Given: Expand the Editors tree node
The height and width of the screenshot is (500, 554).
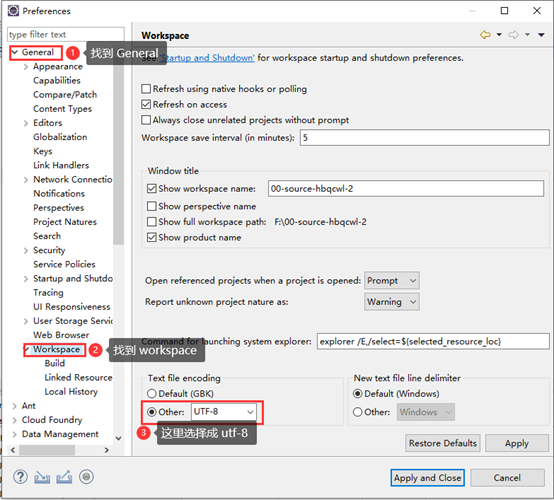Looking at the screenshot, I should click(26, 123).
